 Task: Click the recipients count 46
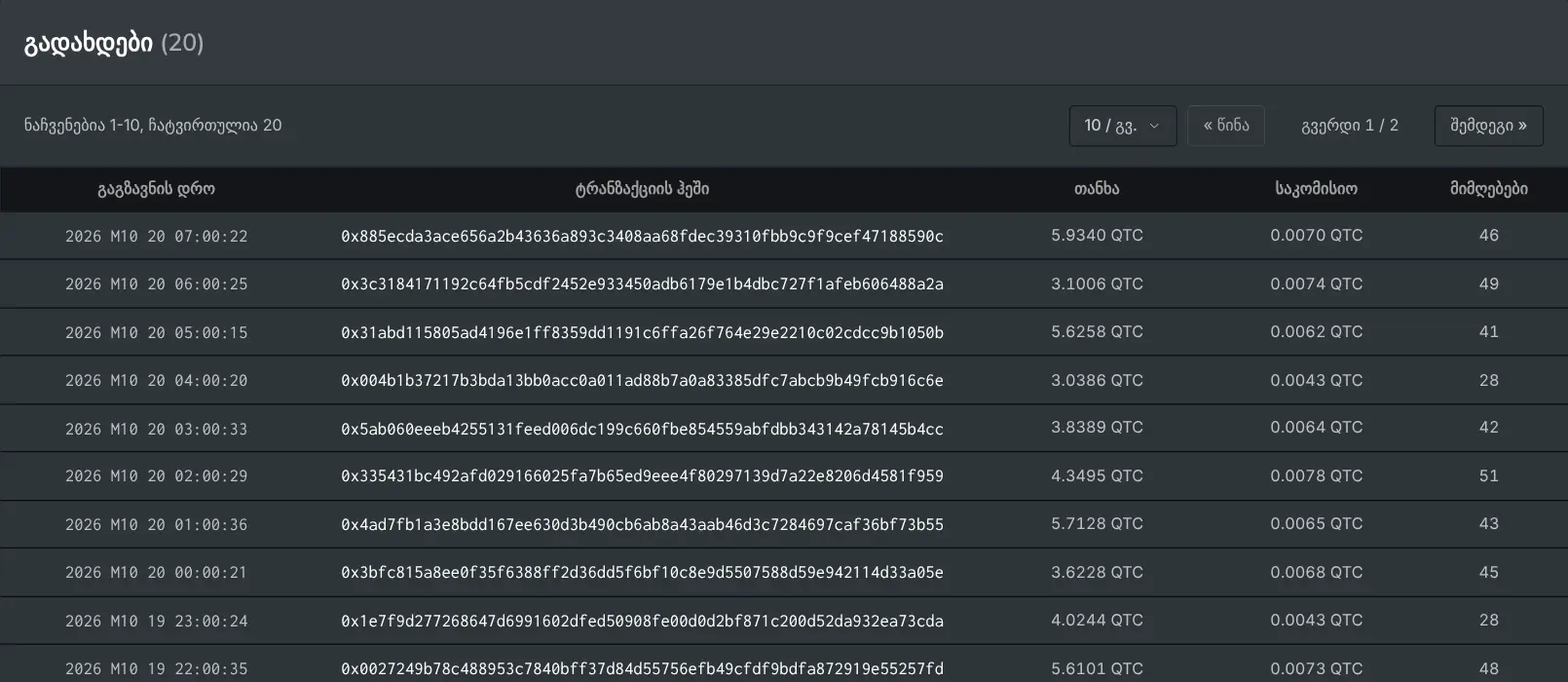[1488, 236]
